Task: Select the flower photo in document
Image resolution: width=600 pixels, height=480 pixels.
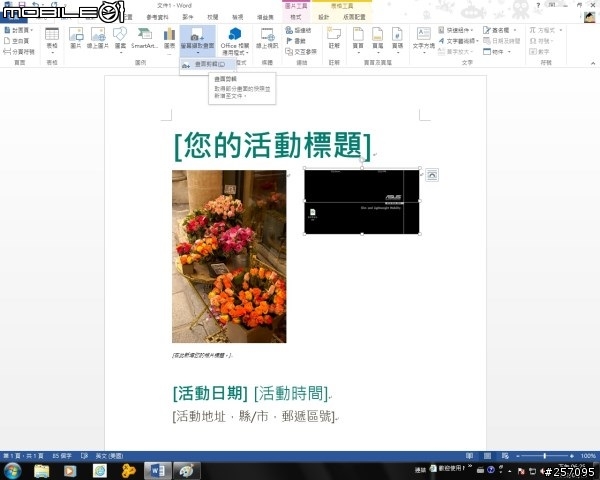Action: pos(229,256)
